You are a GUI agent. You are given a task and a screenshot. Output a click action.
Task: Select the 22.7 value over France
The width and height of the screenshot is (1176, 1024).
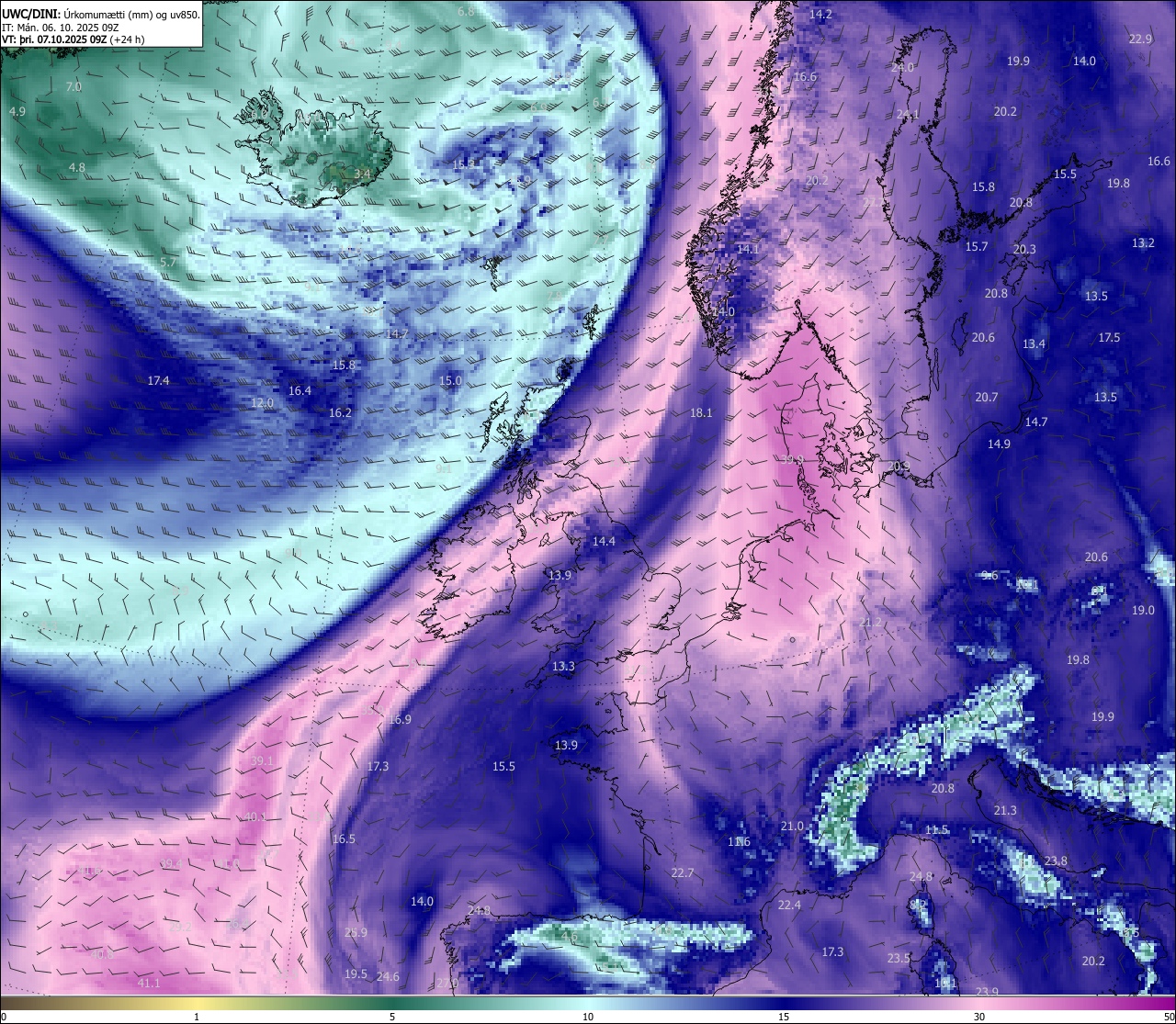pyautogui.click(x=682, y=873)
